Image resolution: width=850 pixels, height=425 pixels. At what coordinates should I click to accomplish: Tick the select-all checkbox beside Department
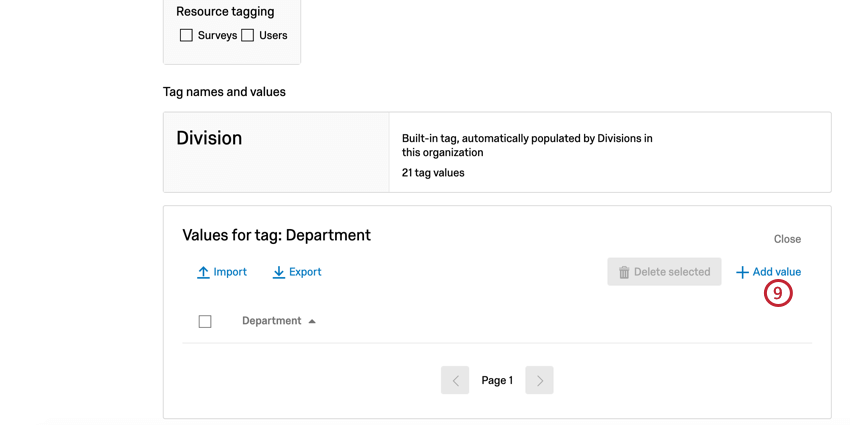[205, 321]
